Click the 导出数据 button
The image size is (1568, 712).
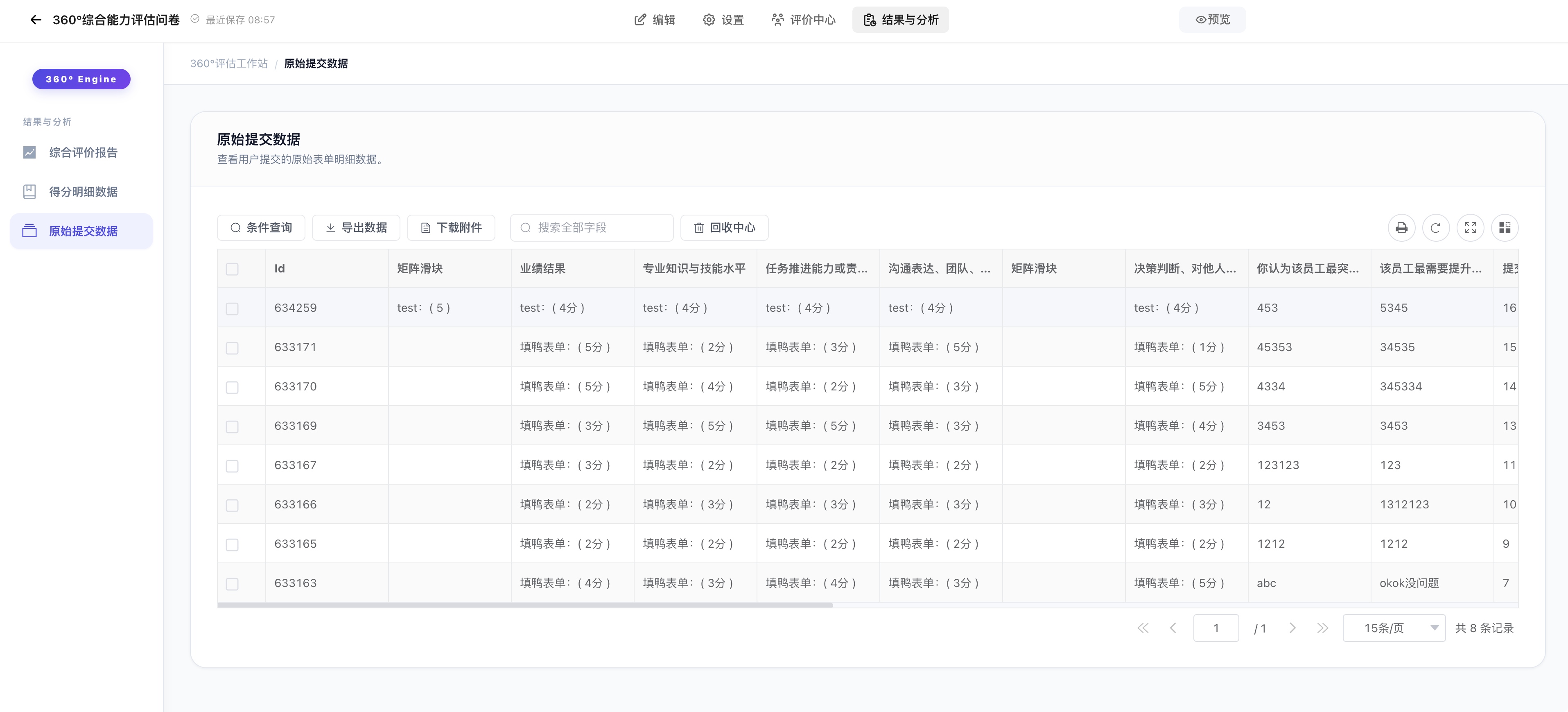tap(356, 227)
